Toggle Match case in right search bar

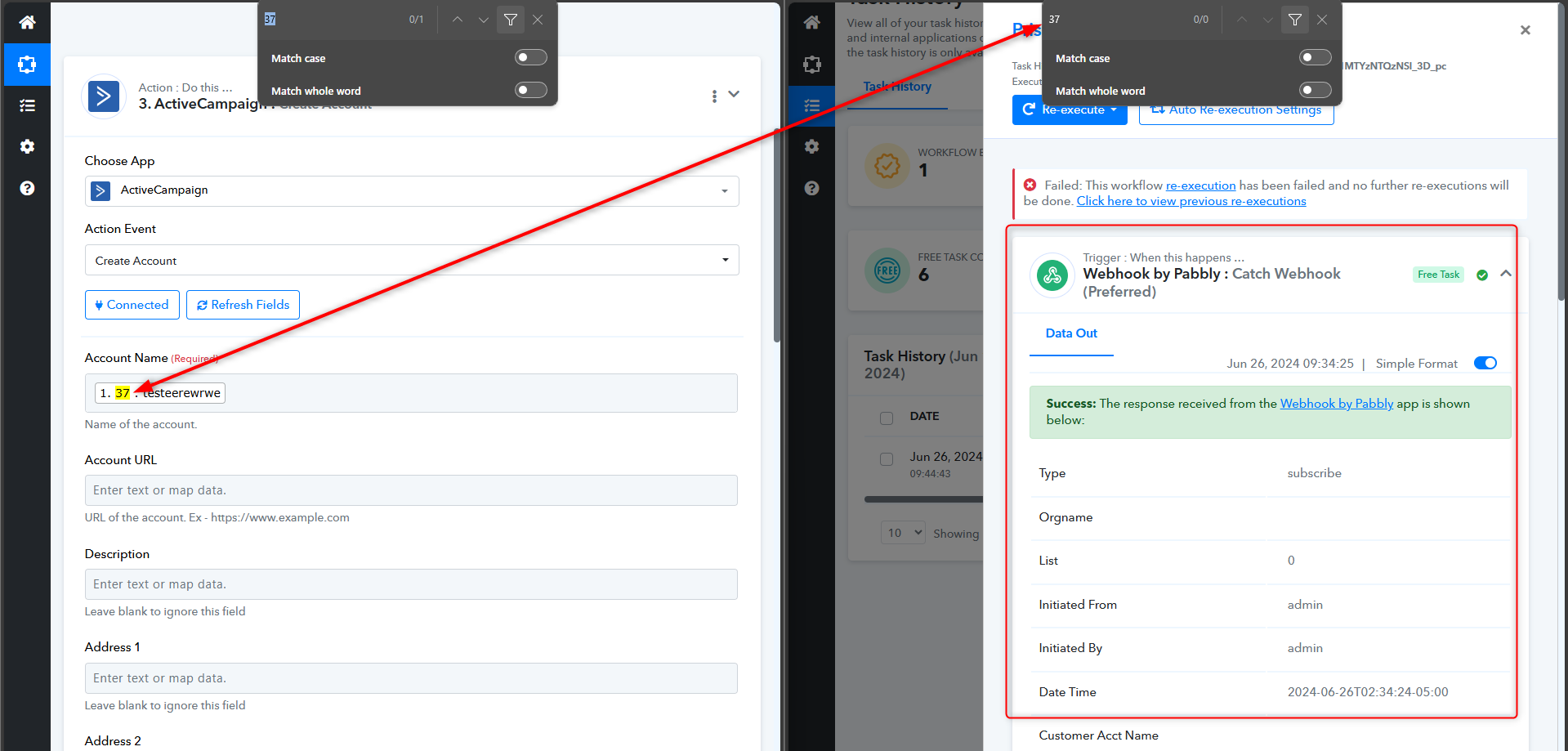(1316, 57)
